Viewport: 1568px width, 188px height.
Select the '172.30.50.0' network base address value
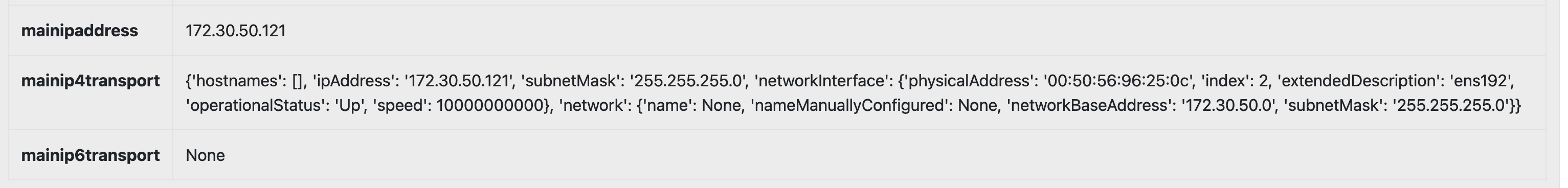1228,106
